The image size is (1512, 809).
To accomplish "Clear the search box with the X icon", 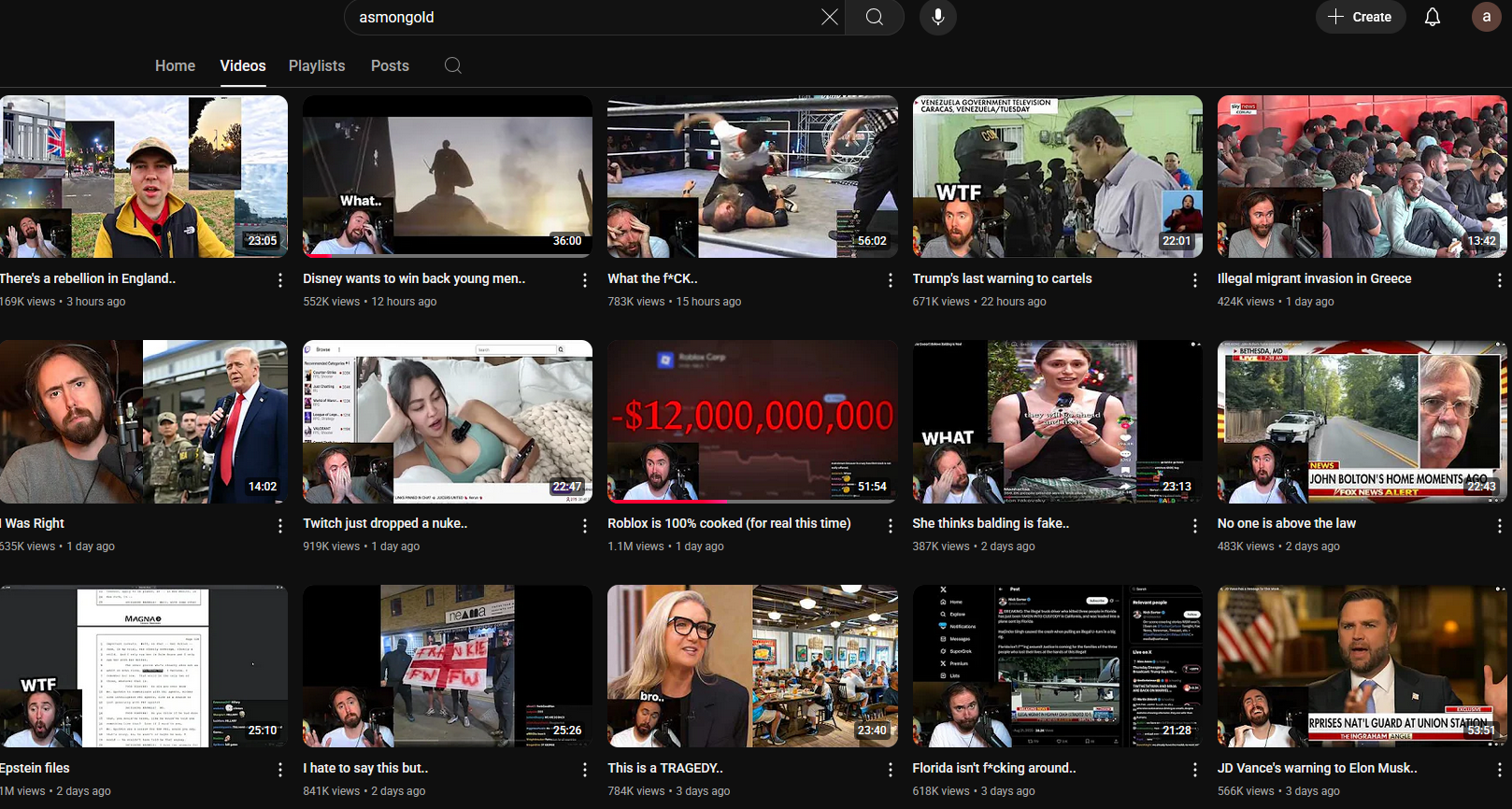I will click(829, 18).
